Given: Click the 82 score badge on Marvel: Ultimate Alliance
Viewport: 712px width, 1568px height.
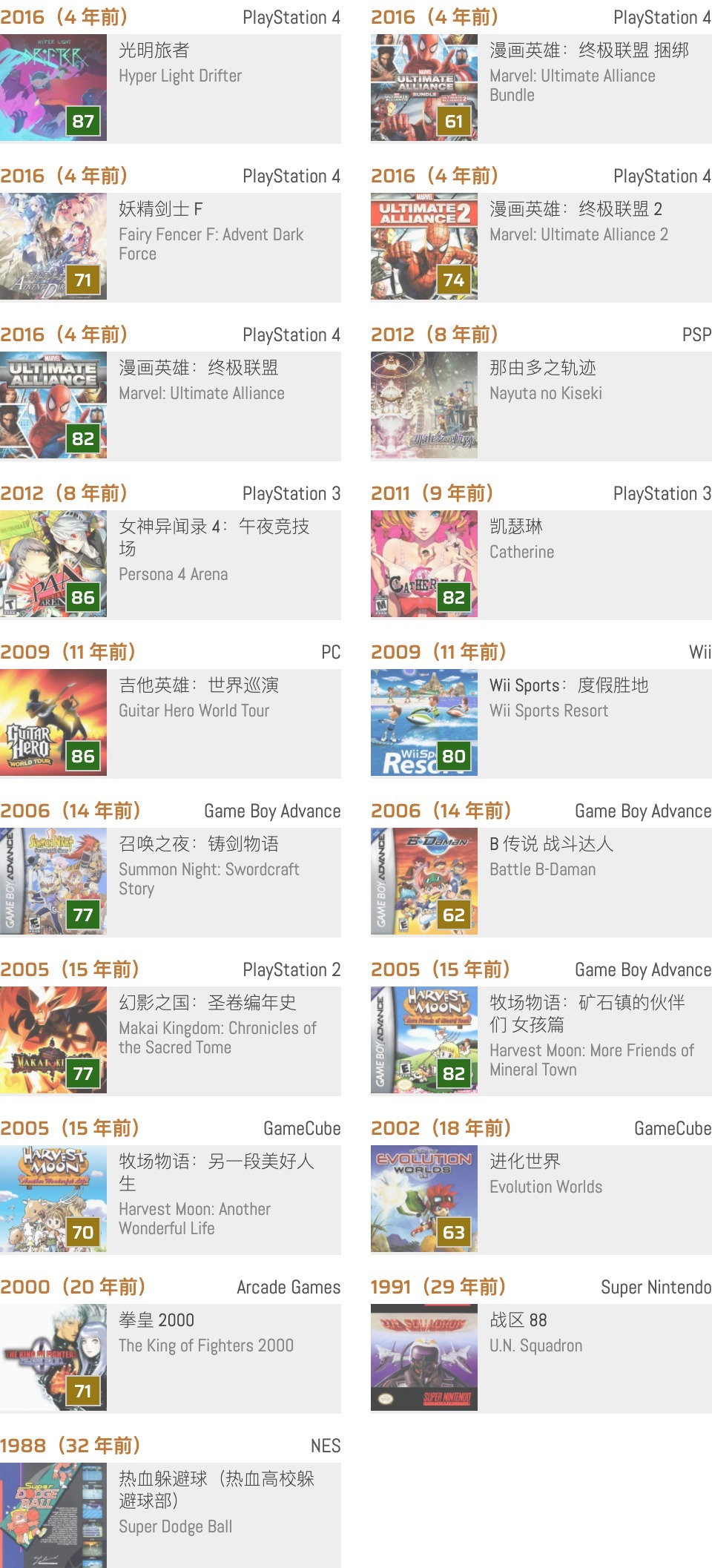Looking at the screenshot, I should pos(83,438).
